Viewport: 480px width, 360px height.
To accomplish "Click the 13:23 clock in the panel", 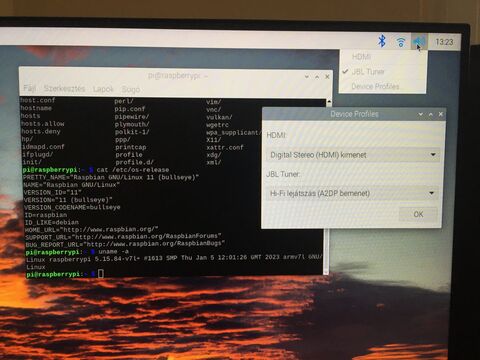I will click(x=444, y=42).
